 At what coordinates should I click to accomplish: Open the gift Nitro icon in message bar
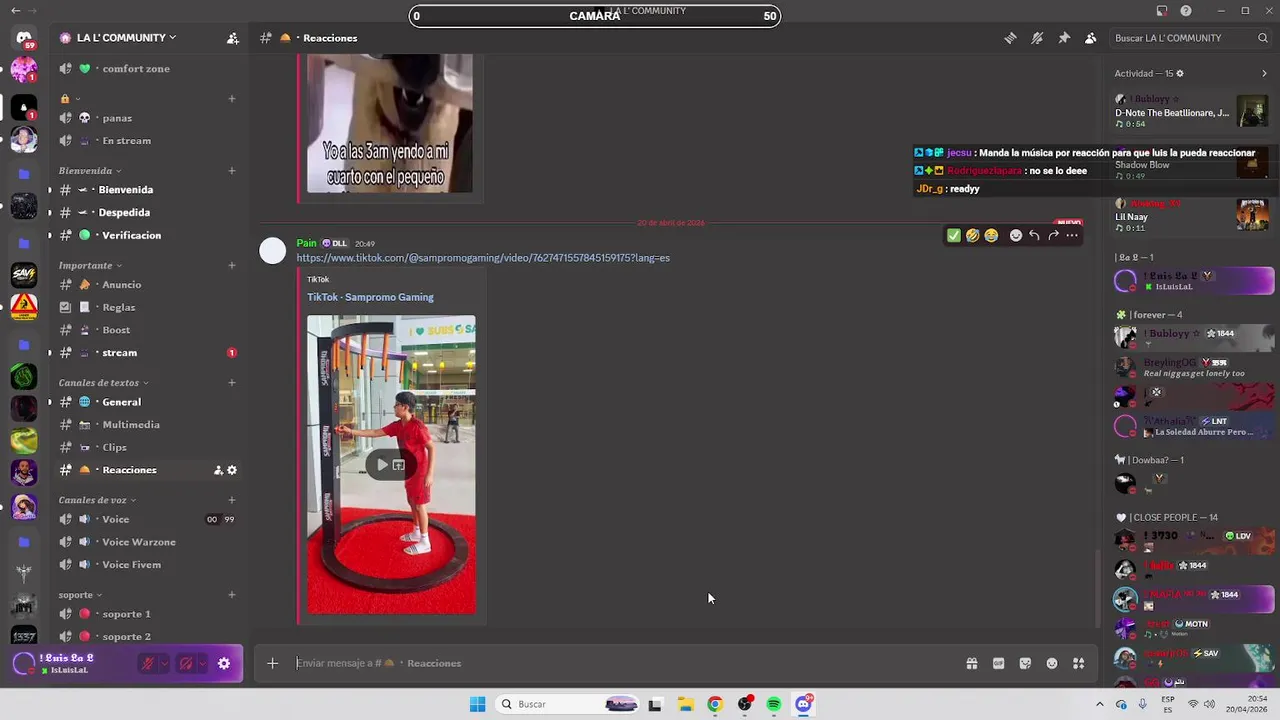pos(971,663)
